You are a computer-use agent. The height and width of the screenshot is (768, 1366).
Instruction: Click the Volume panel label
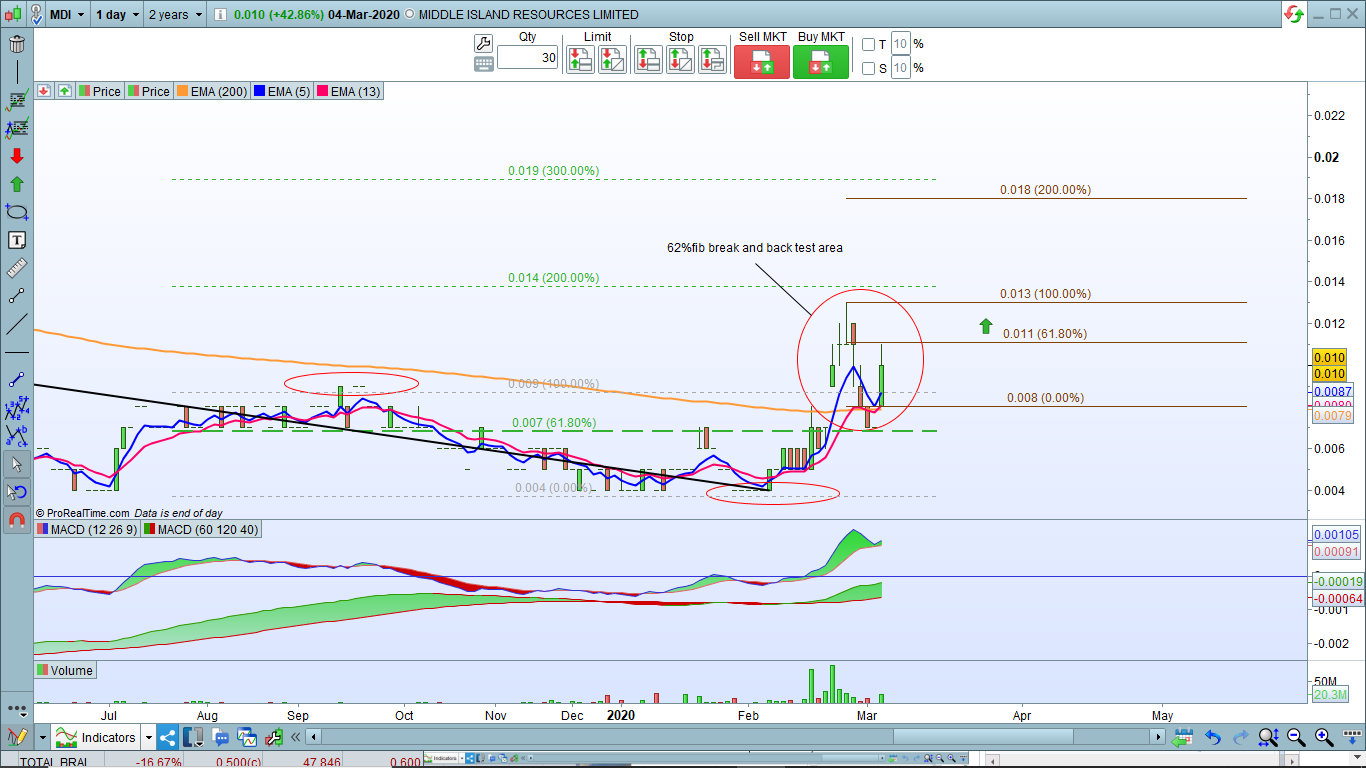(66, 671)
